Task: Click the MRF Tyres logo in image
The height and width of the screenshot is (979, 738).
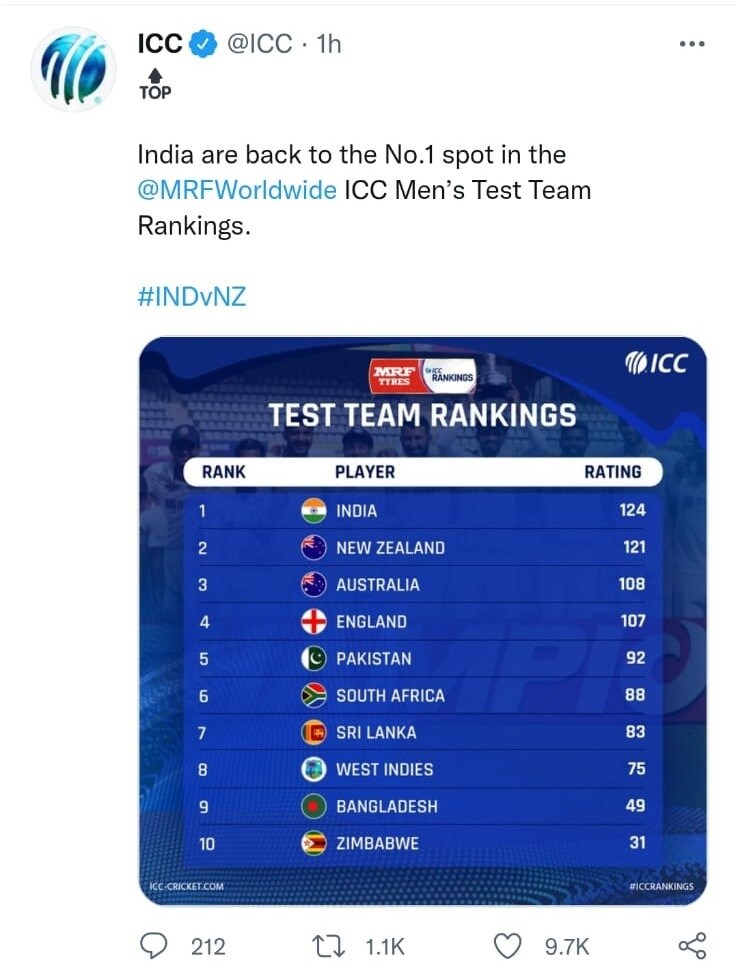Action: tap(395, 376)
